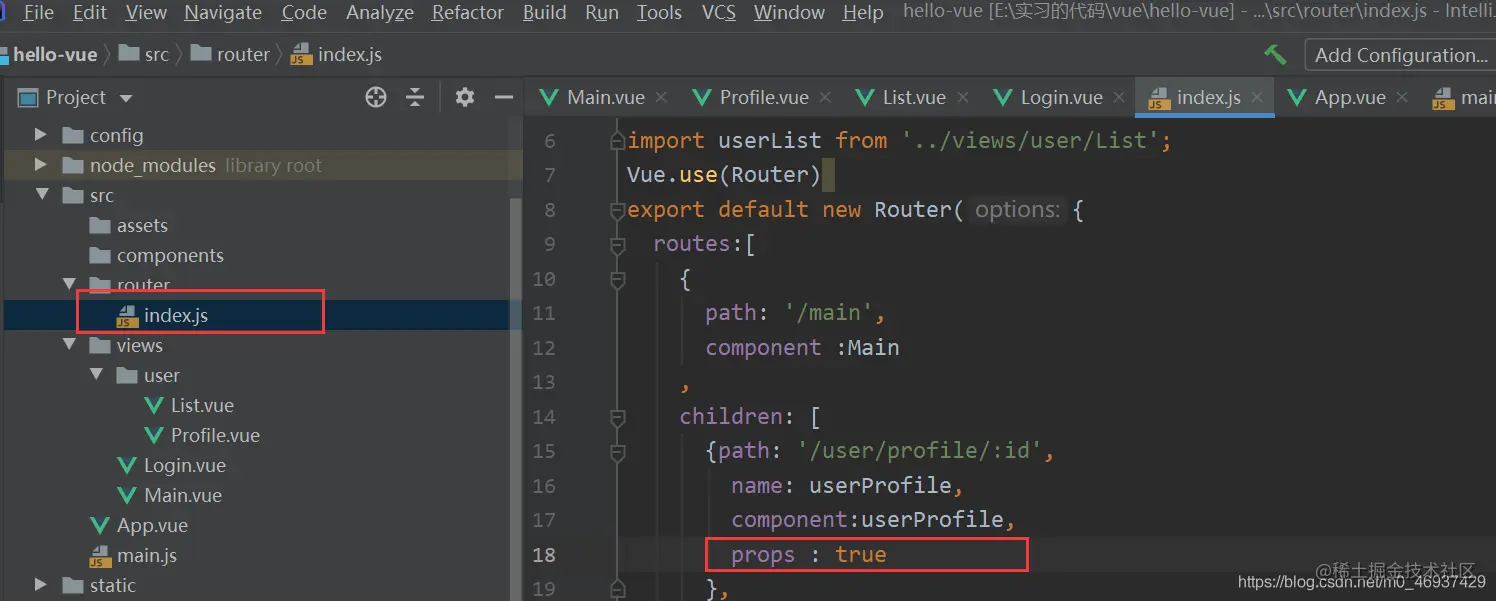Close the Main.vue tab
1496x601 pixels.
(661, 97)
